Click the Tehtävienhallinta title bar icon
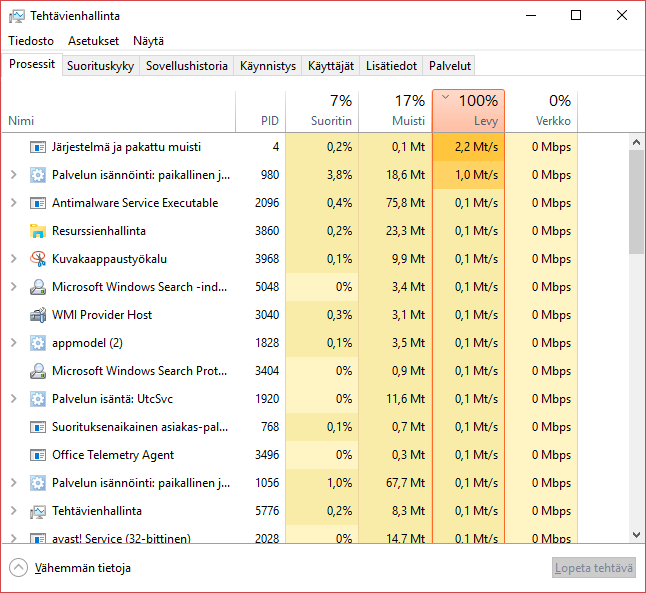The width and height of the screenshot is (646, 593). pyautogui.click(x=17, y=16)
